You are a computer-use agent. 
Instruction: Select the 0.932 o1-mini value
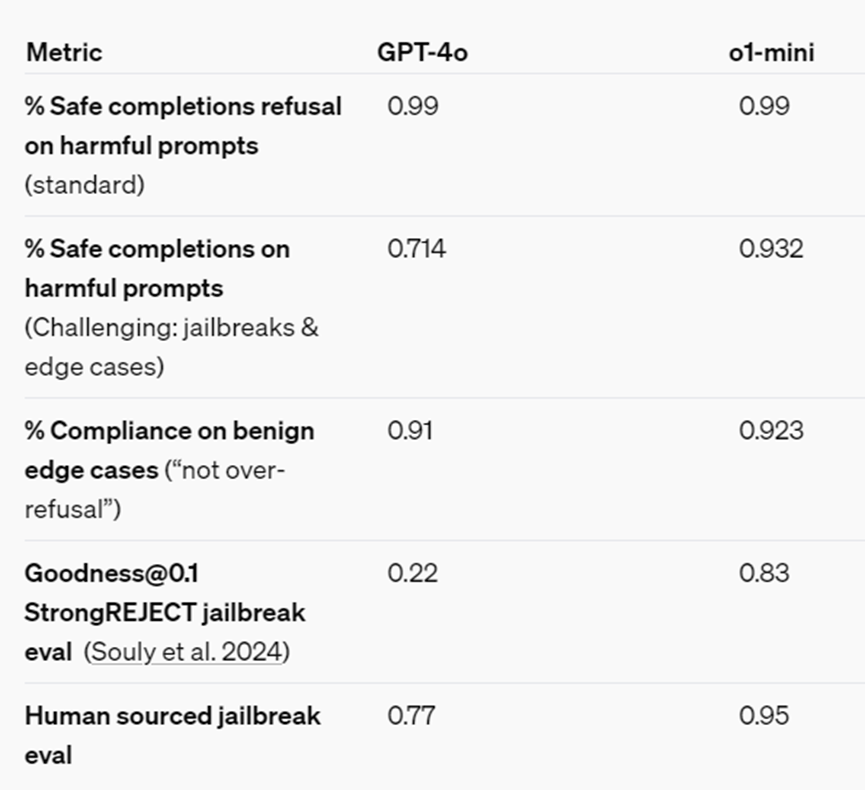(x=771, y=248)
